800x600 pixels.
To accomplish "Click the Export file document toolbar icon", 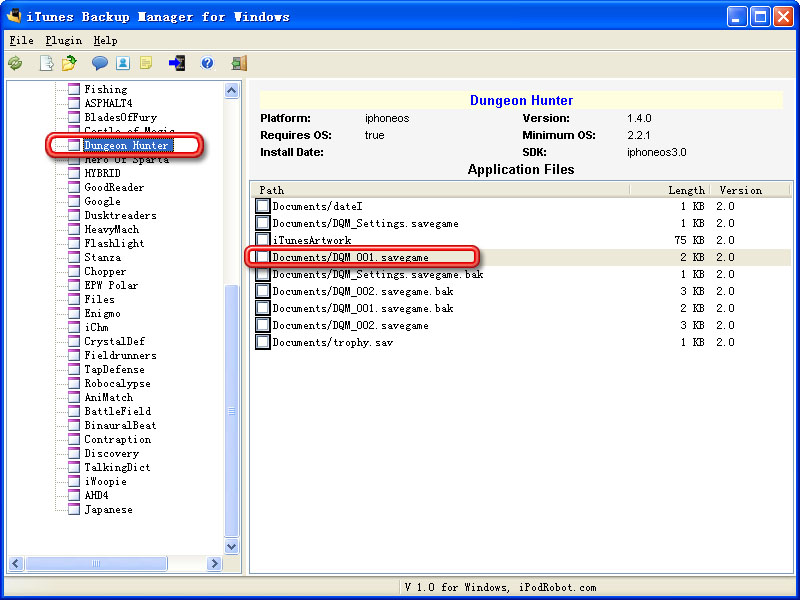I will coord(46,63).
